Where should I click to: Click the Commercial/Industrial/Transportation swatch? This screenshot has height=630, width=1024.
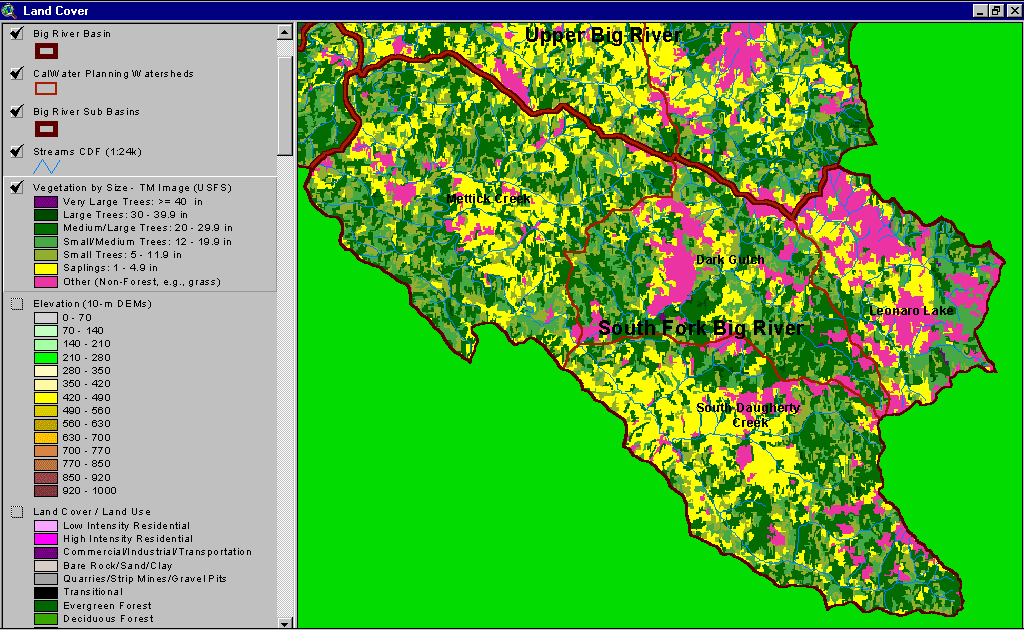coord(46,552)
